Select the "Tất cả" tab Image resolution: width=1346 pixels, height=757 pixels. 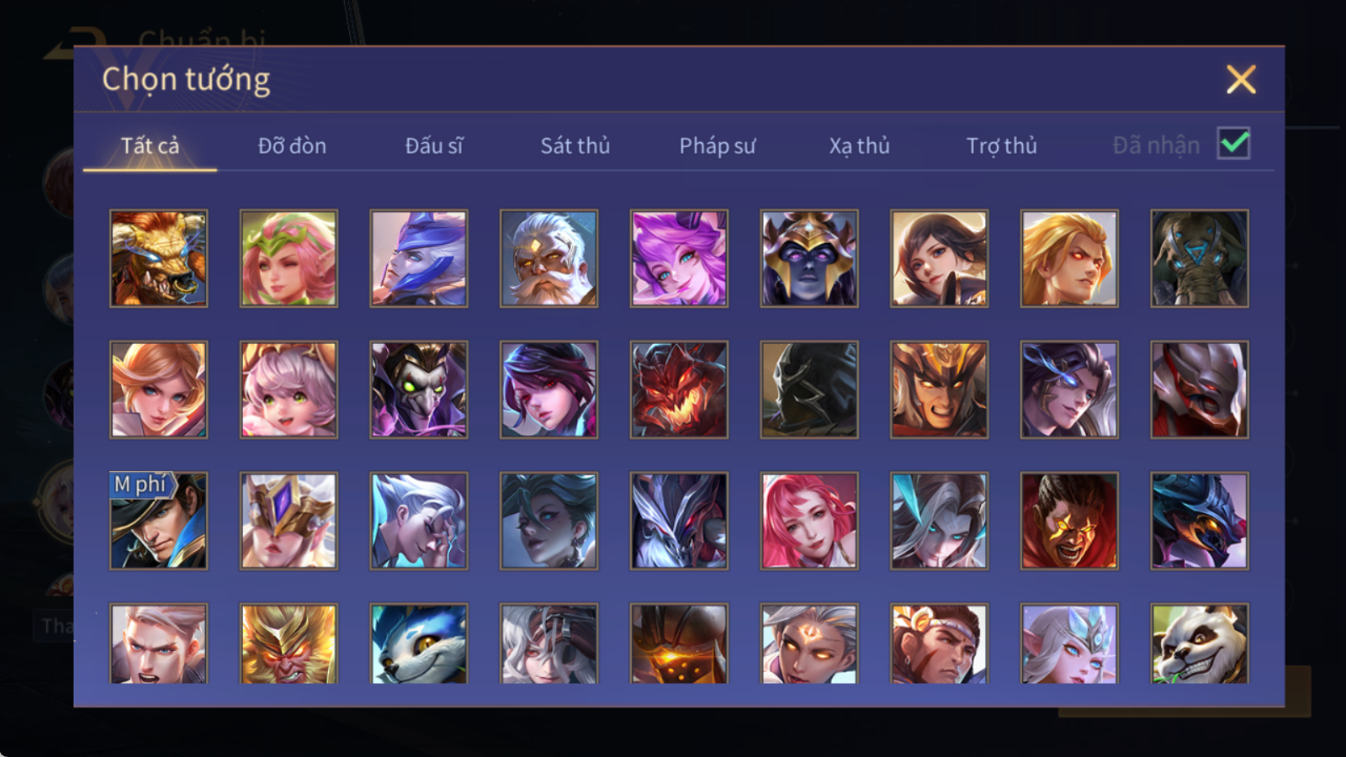click(x=150, y=146)
